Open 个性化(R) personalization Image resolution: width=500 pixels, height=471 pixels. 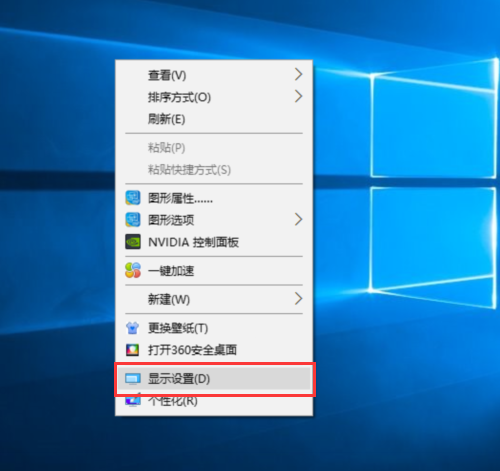click(214, 402)
